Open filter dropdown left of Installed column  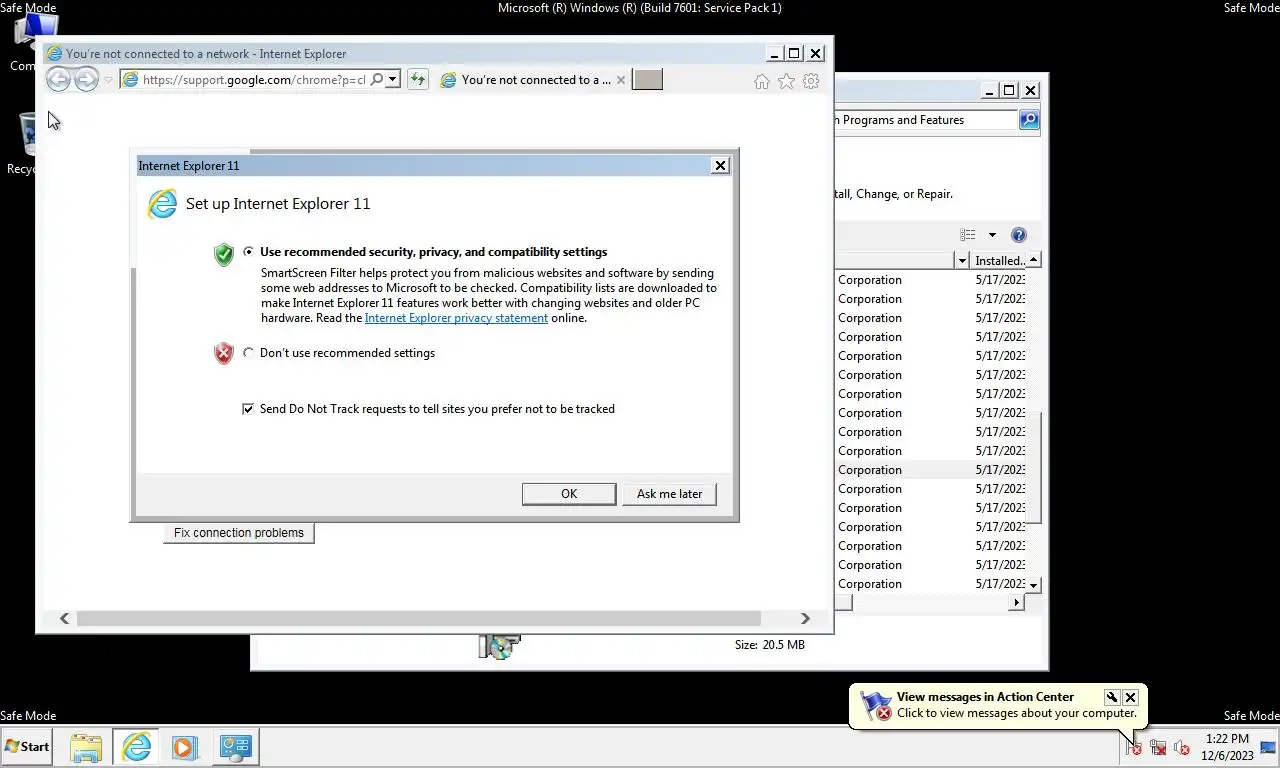[962, 260]
